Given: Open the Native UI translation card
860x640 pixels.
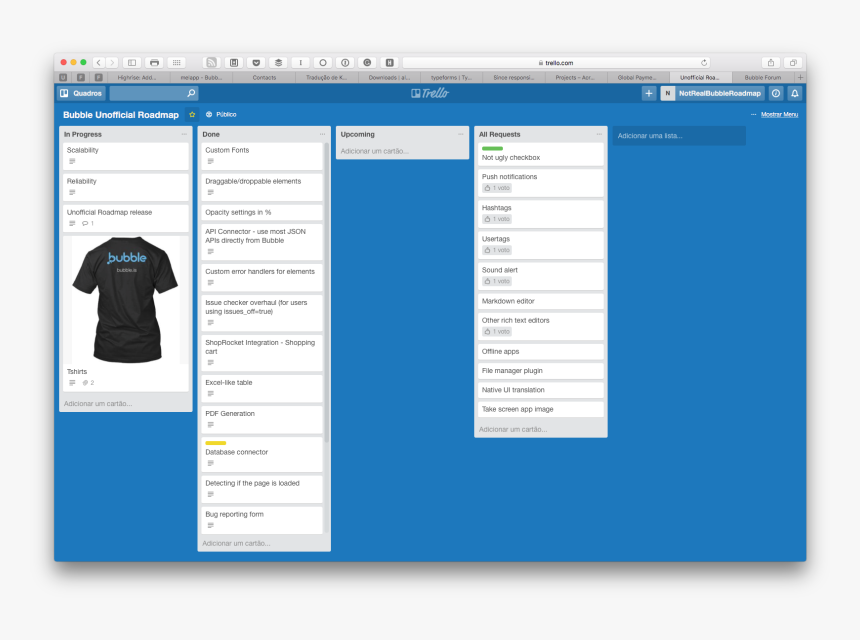Looking at the screenshot, I should [540, 390].
